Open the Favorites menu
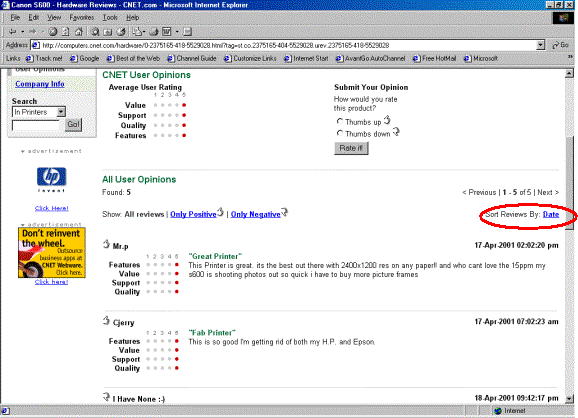This screenshot has height=418, width=578. click(x=81, y=17)
